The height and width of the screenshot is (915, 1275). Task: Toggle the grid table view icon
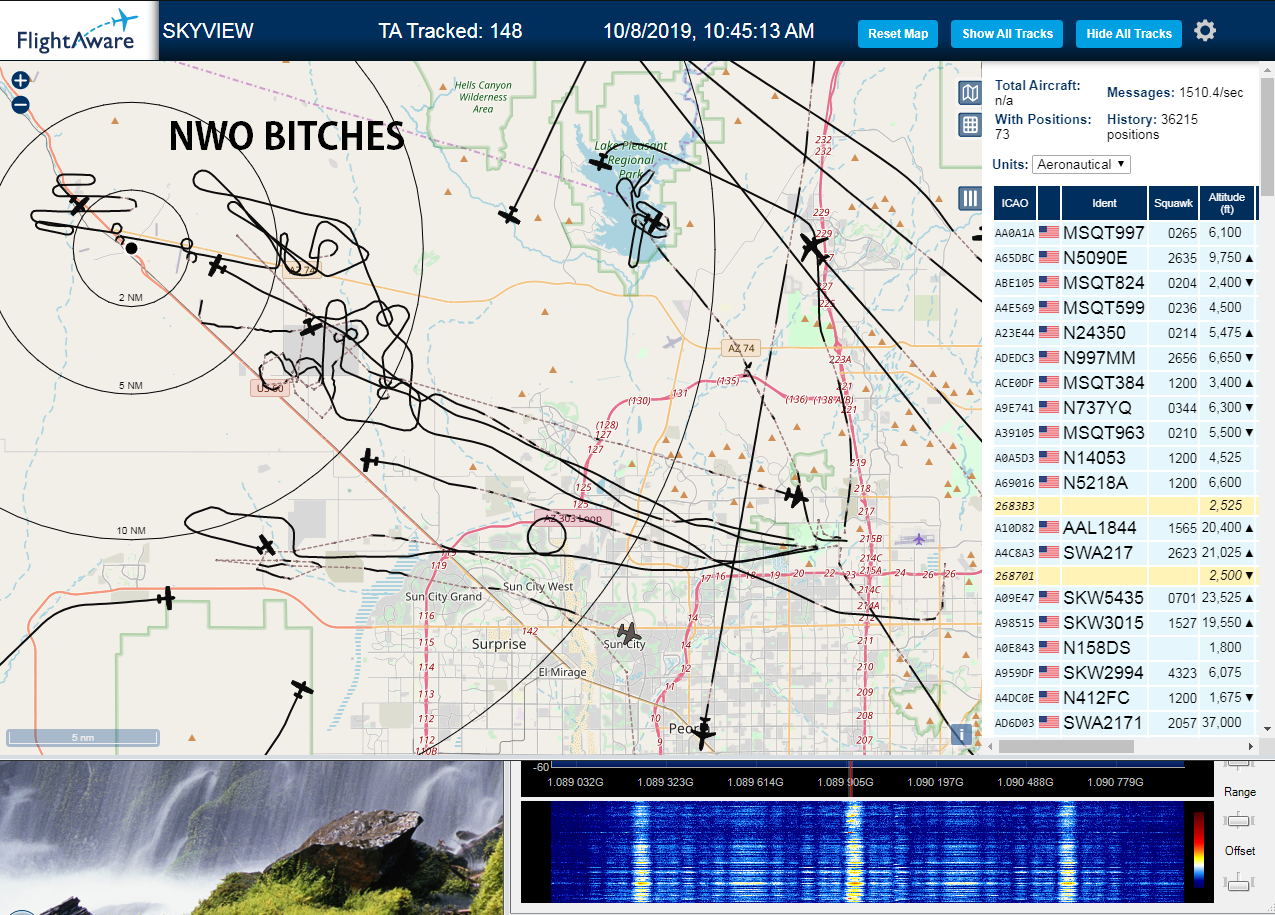coord(969,125)
